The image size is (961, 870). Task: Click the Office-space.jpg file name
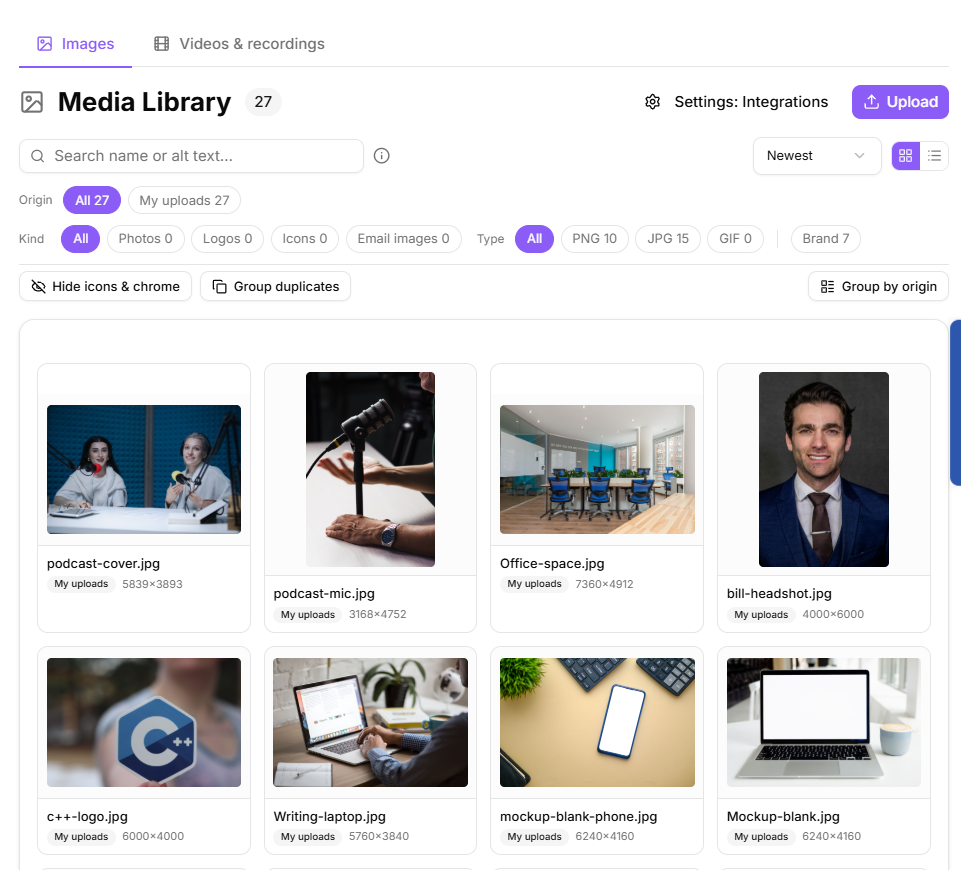[552, 564]
